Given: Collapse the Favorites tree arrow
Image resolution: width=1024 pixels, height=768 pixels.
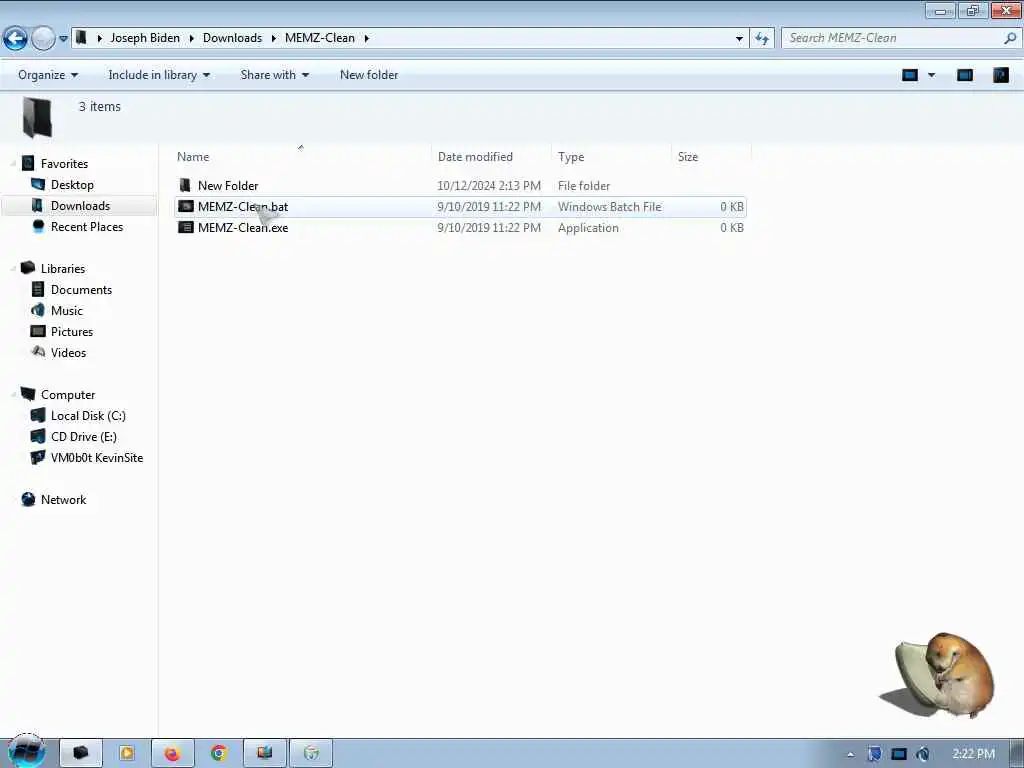Looking at the screenshot, I should coord(13,163).
